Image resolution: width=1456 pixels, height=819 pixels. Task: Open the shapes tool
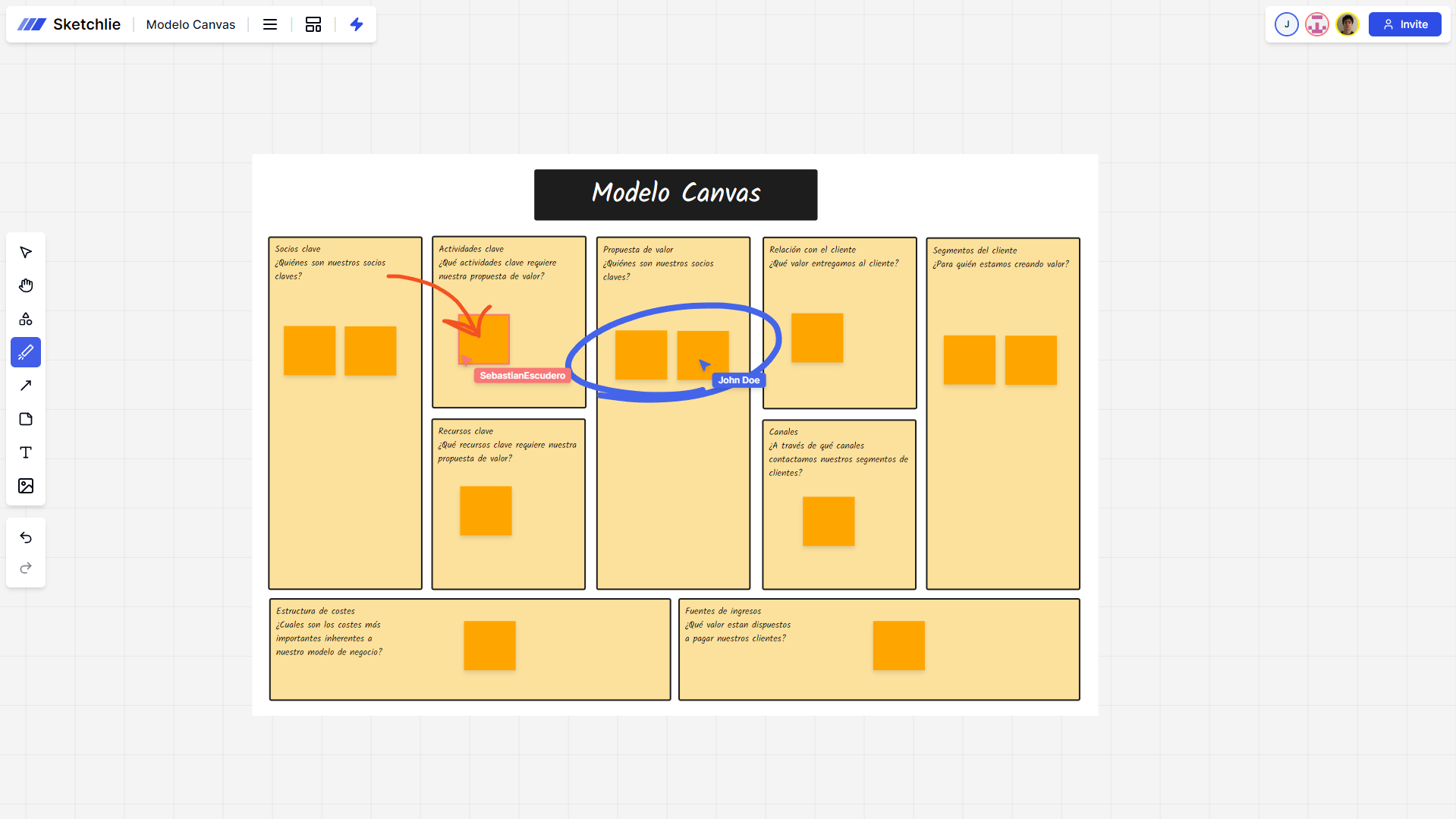[x=25, y=319]
